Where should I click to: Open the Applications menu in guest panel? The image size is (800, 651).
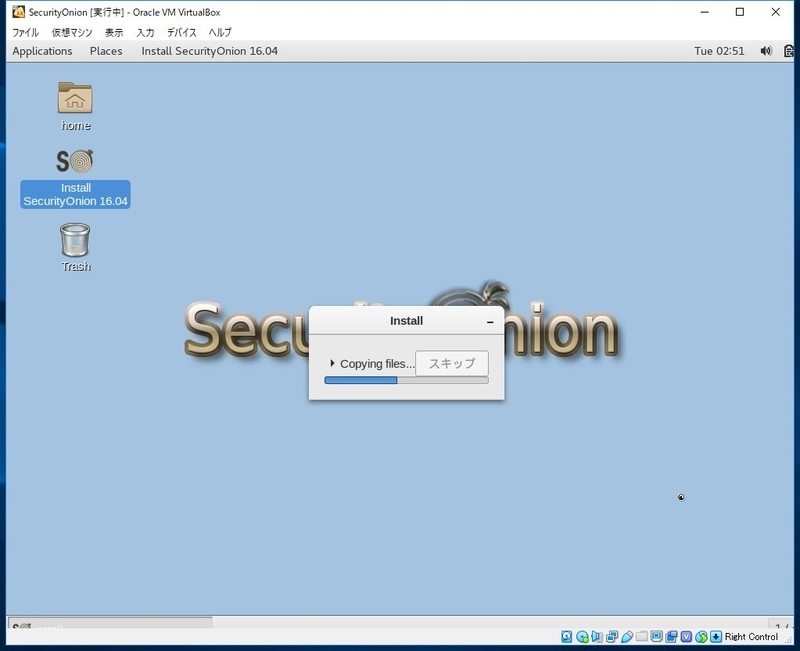click(42, 51)
